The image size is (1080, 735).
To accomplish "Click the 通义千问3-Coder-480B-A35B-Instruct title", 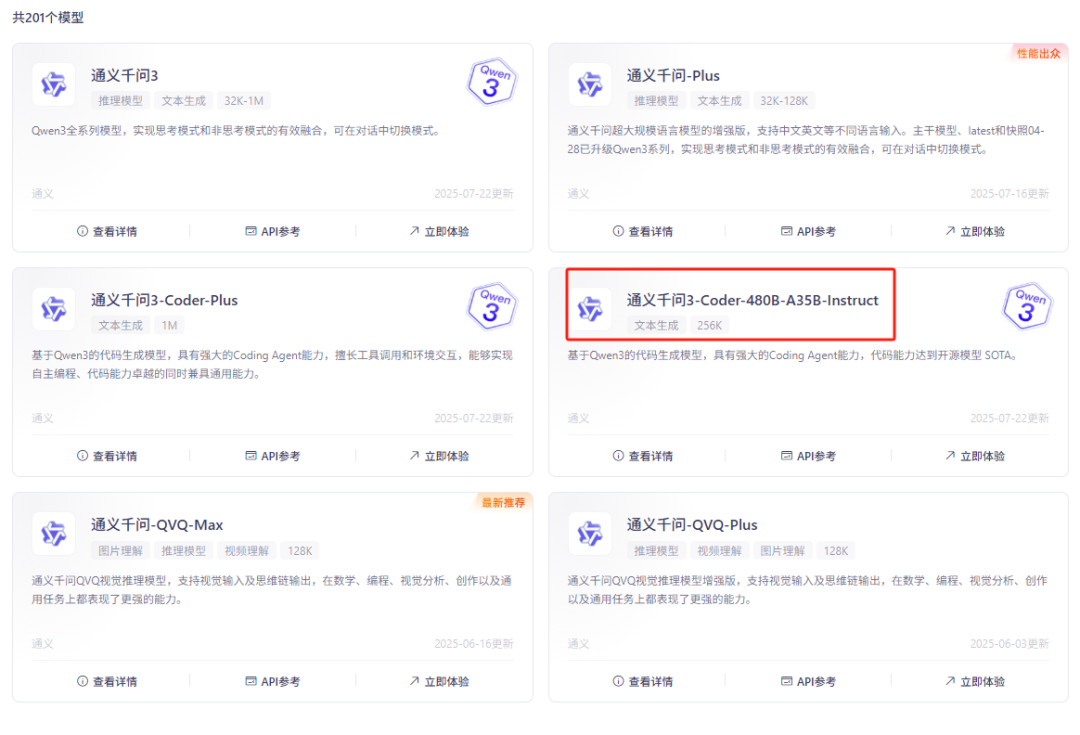I will (x=752, y=300).
